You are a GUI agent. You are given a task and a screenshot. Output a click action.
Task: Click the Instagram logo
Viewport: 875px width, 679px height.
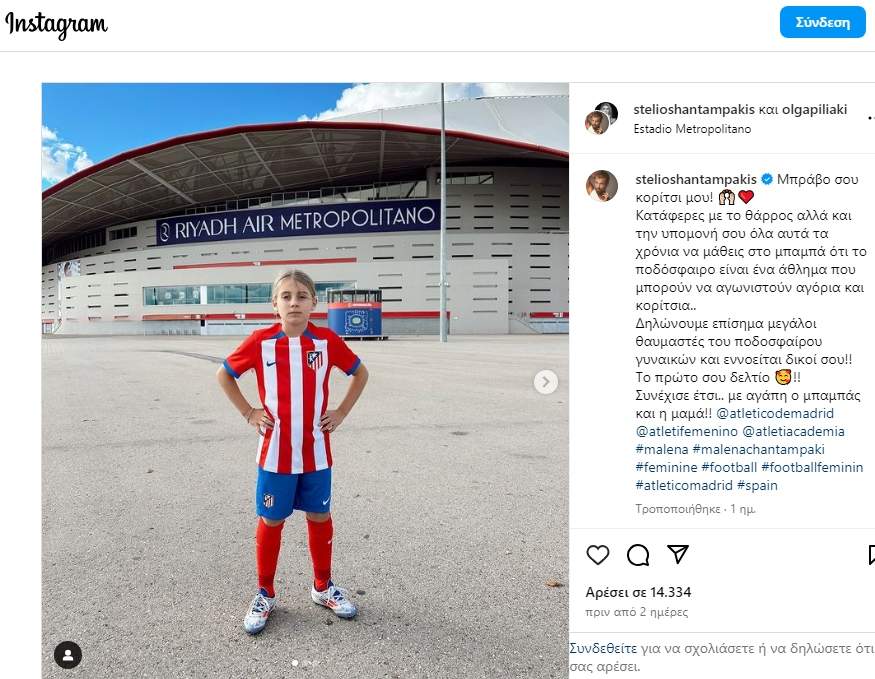coord(56,25)
